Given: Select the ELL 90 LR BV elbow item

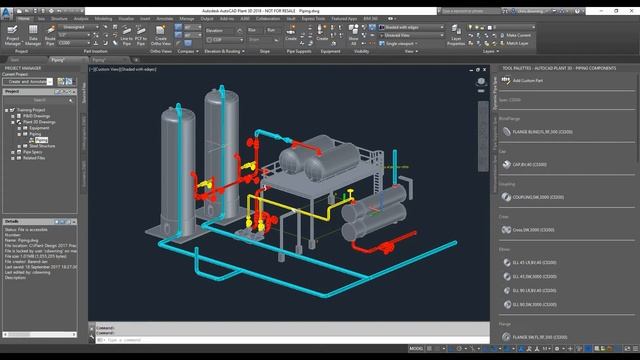Looking at the screenshot, I should pyautogui.click(x=530, y=290).
